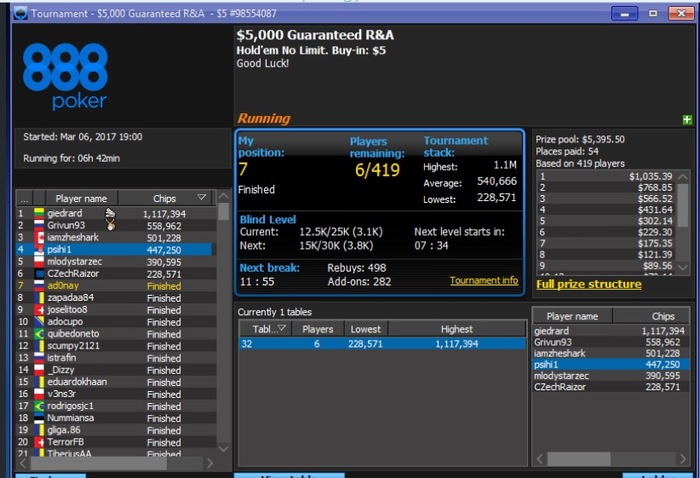Click Chips header in table players panel
The image size is (700, 478).
pos(651,316)
